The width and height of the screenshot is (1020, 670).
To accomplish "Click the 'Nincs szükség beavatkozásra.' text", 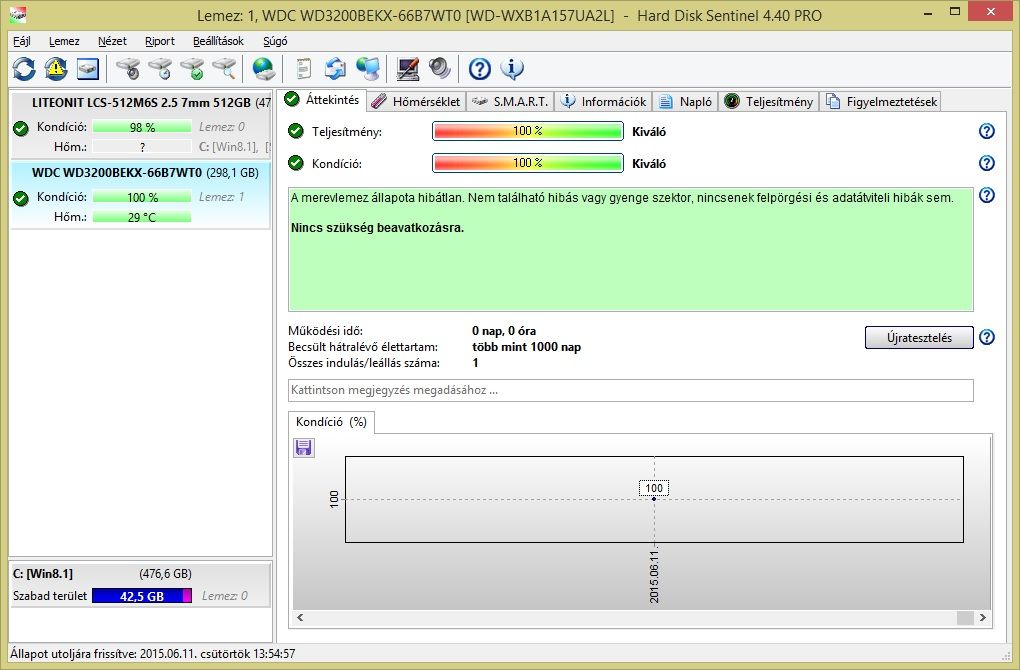I will click(377, 228).
